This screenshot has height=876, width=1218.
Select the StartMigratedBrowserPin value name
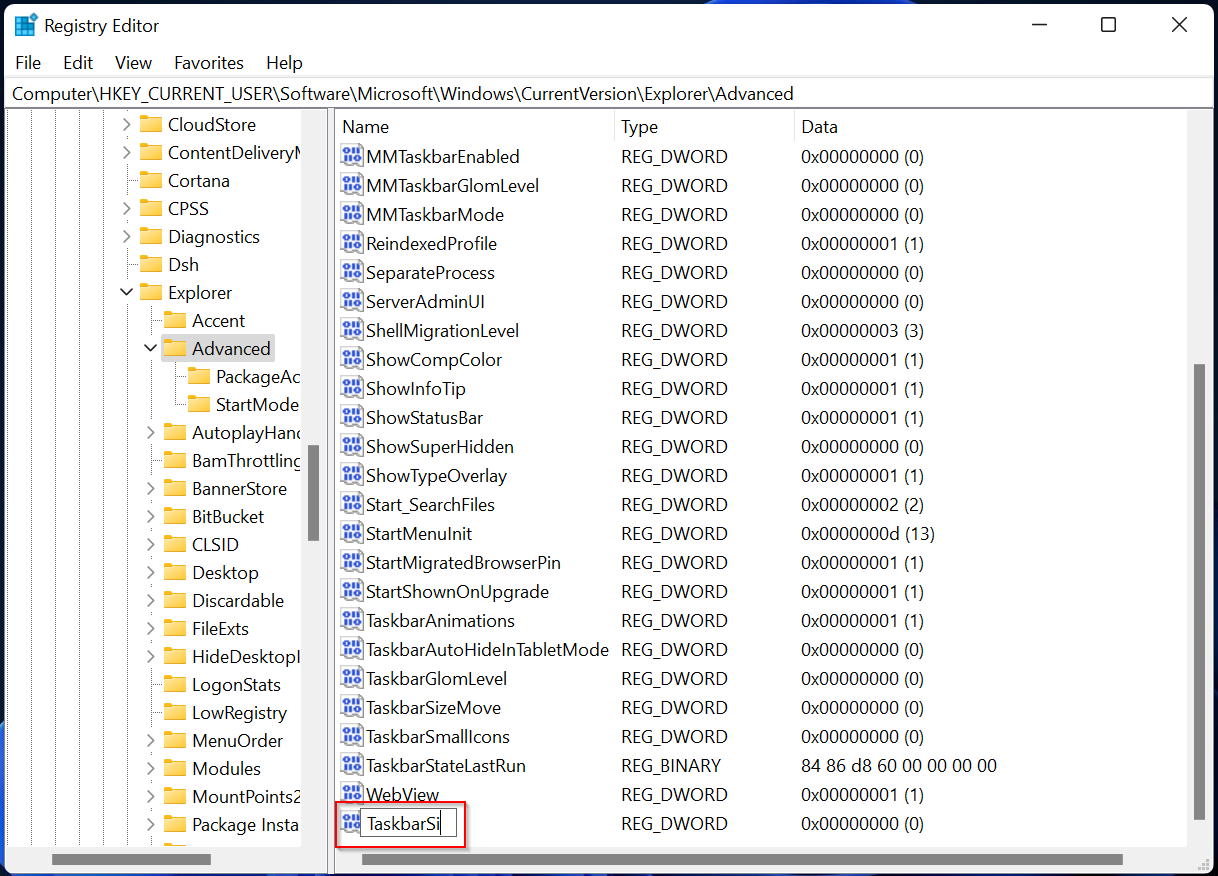[463, 562]
